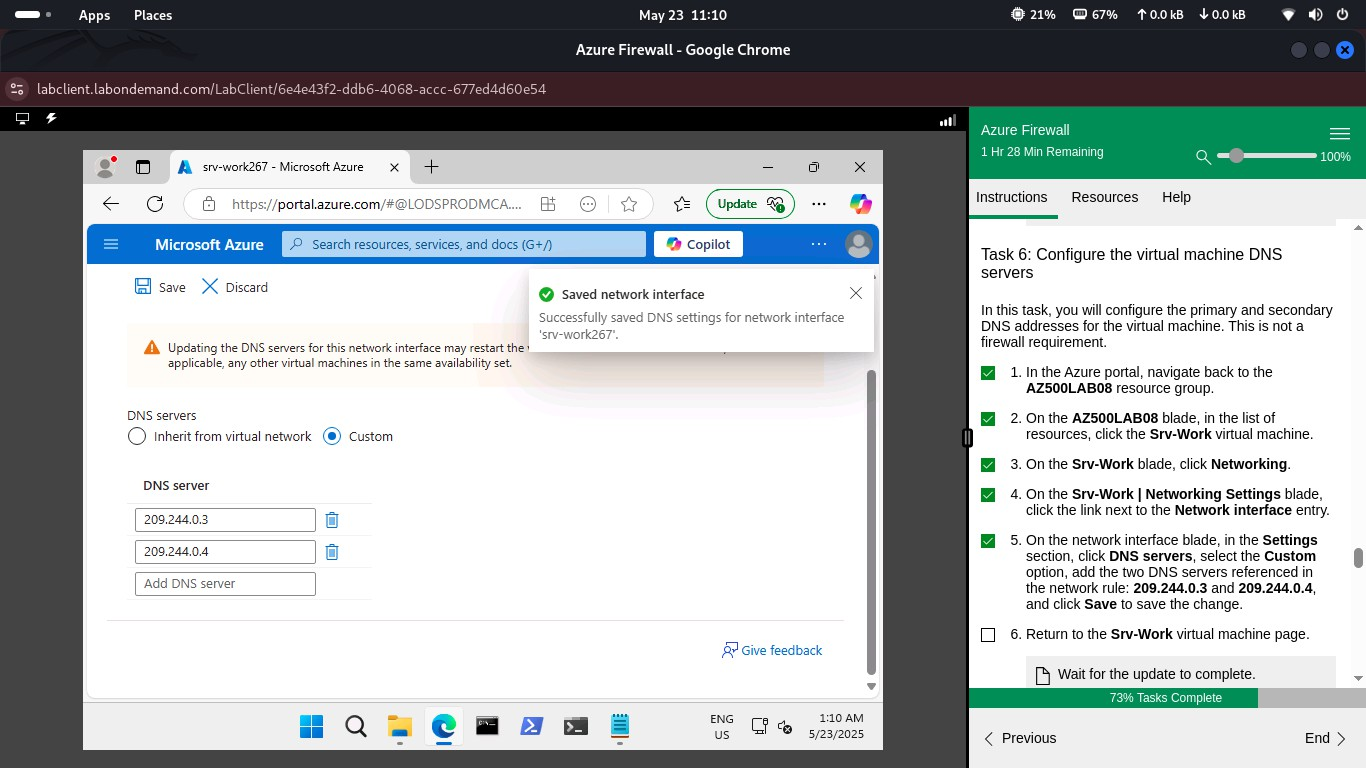
Task: Open the Azure portal hamburger menu
Action: [111, 243]
